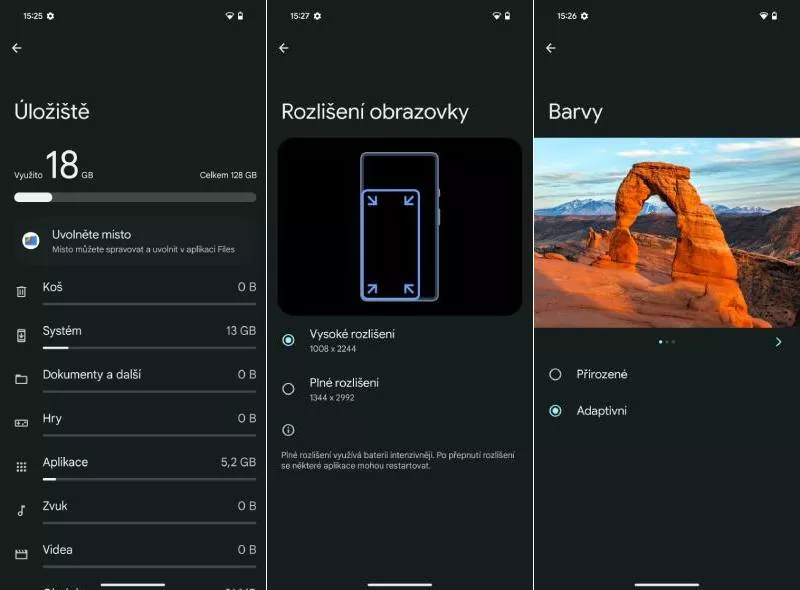Choose the Přirozené color mode

pos(555,374)
